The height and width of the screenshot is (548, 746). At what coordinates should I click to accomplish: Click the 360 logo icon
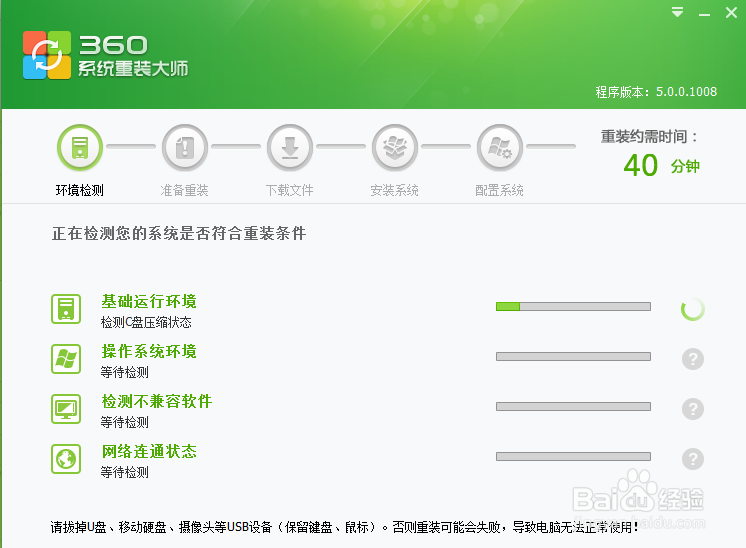(x=47, y=55)
